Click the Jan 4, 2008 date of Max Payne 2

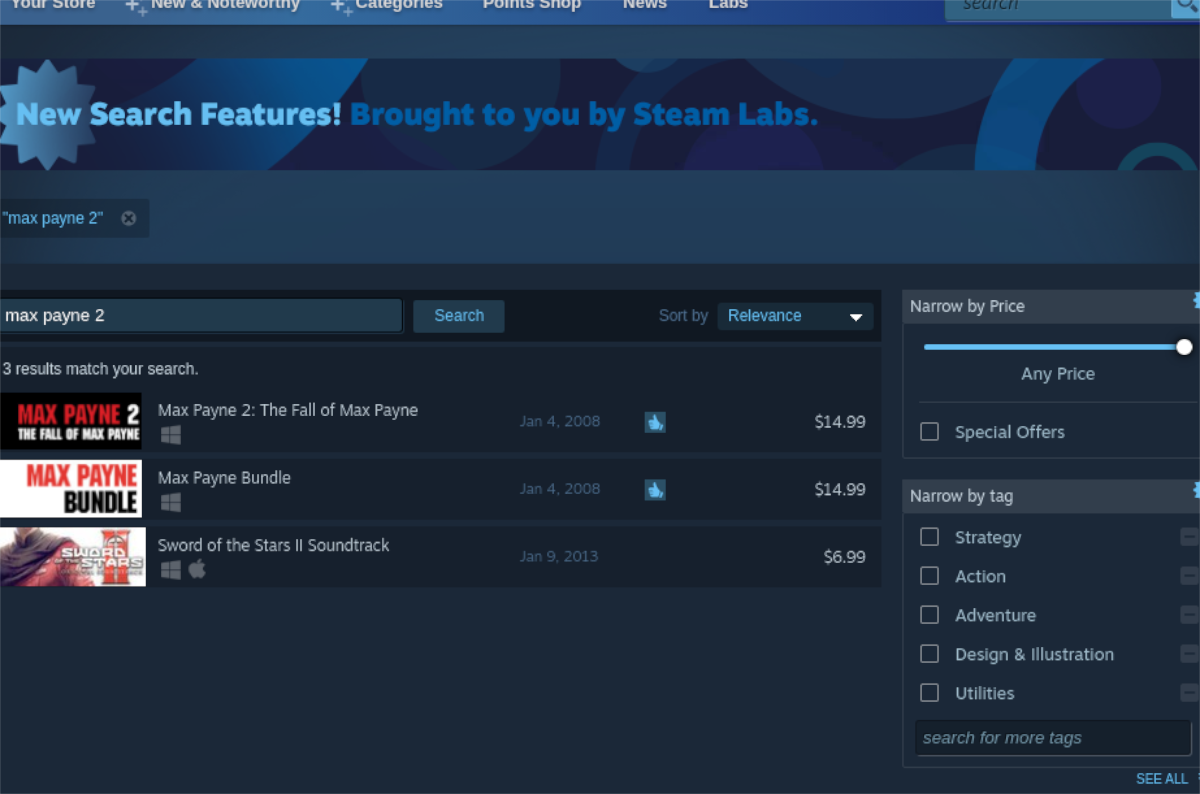(560, 422)
